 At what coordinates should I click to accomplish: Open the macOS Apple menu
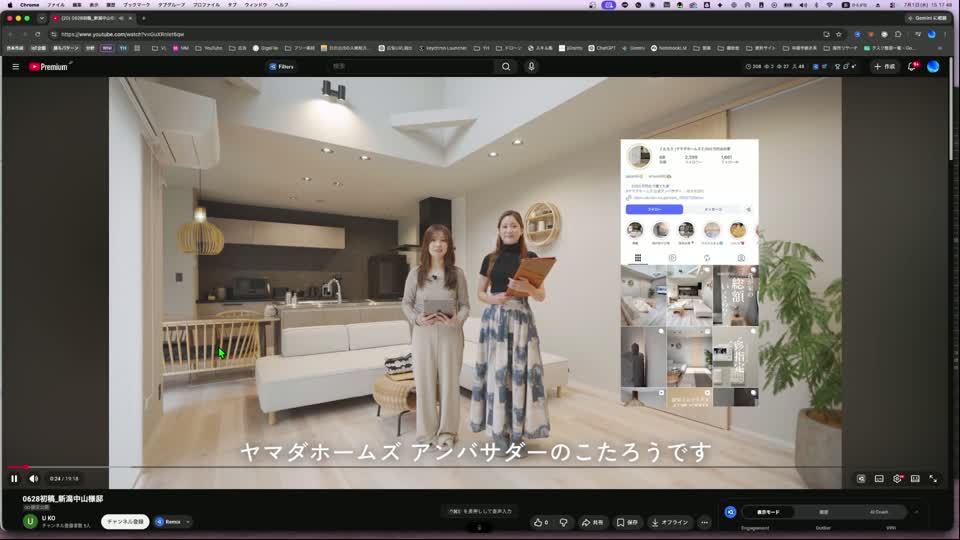[10, 5]
